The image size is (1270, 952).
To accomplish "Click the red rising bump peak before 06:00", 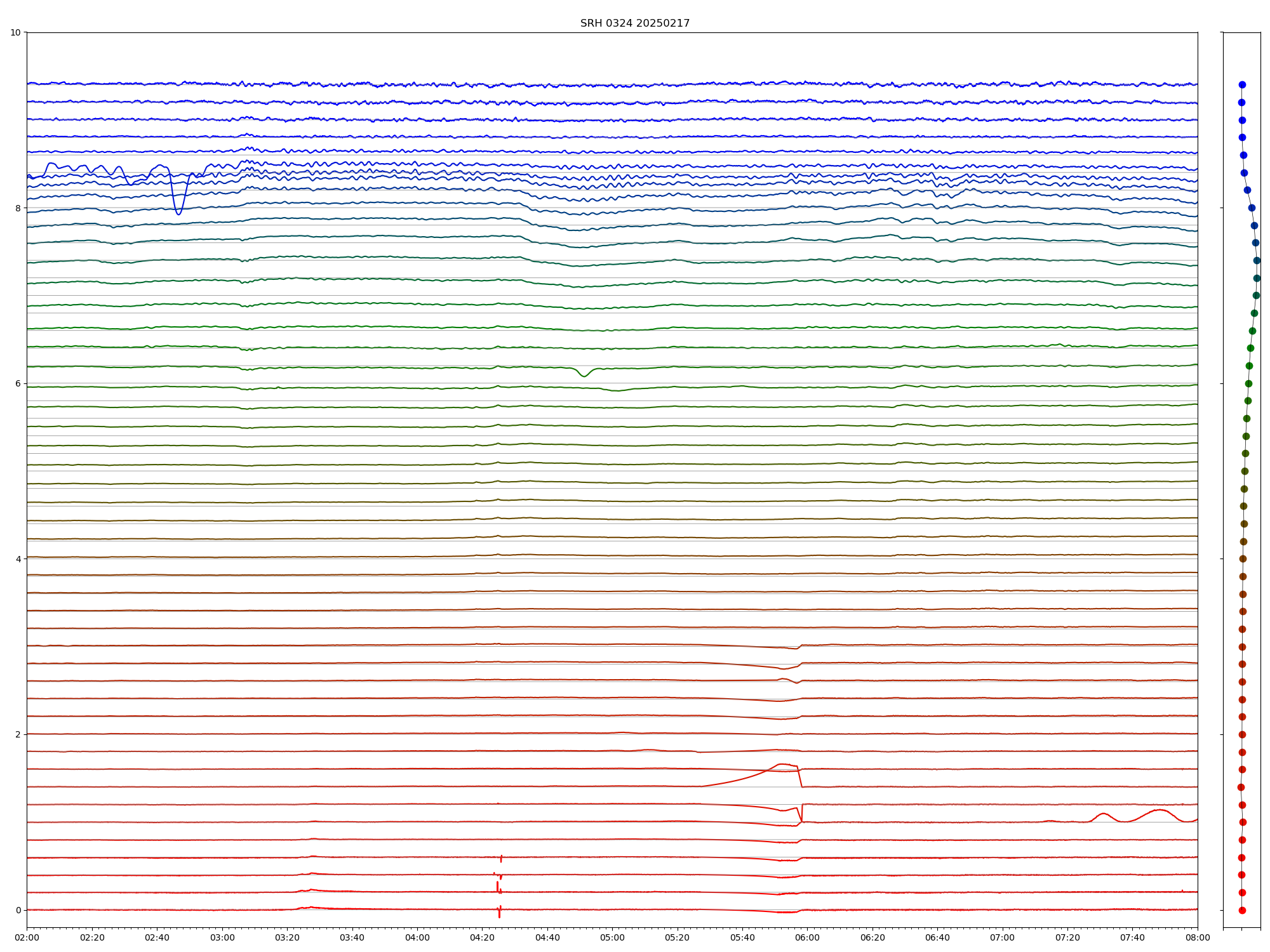I will point(782,764).
